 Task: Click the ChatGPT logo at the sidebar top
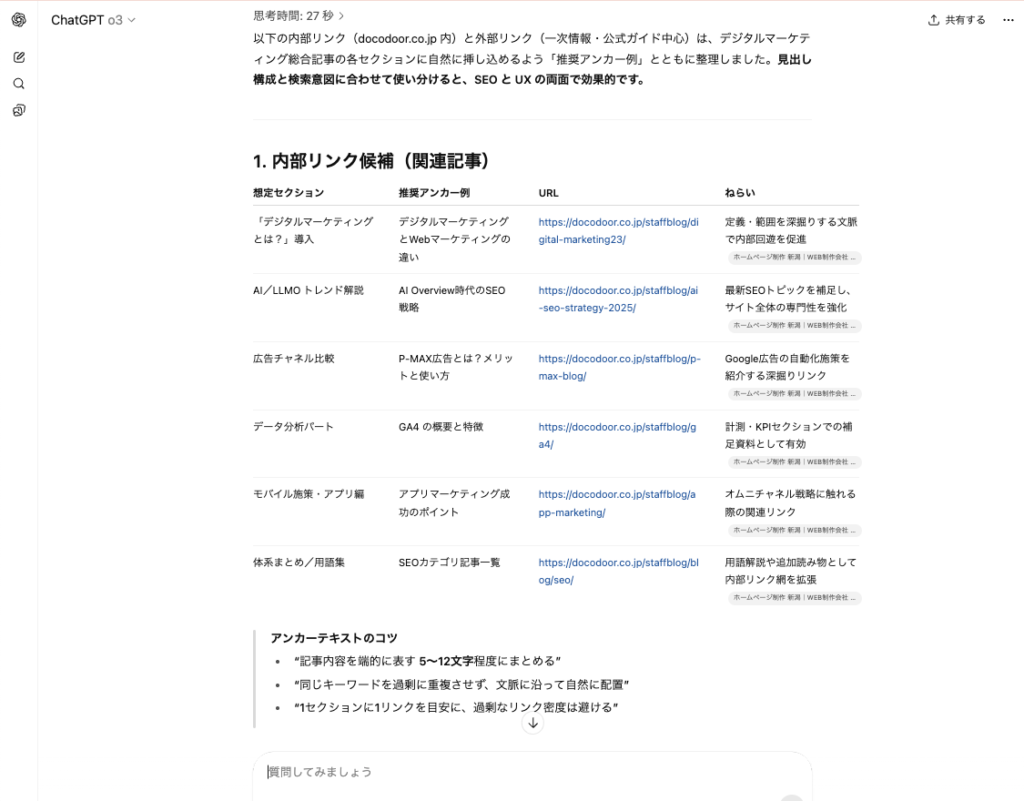click(x=18, y=20)
